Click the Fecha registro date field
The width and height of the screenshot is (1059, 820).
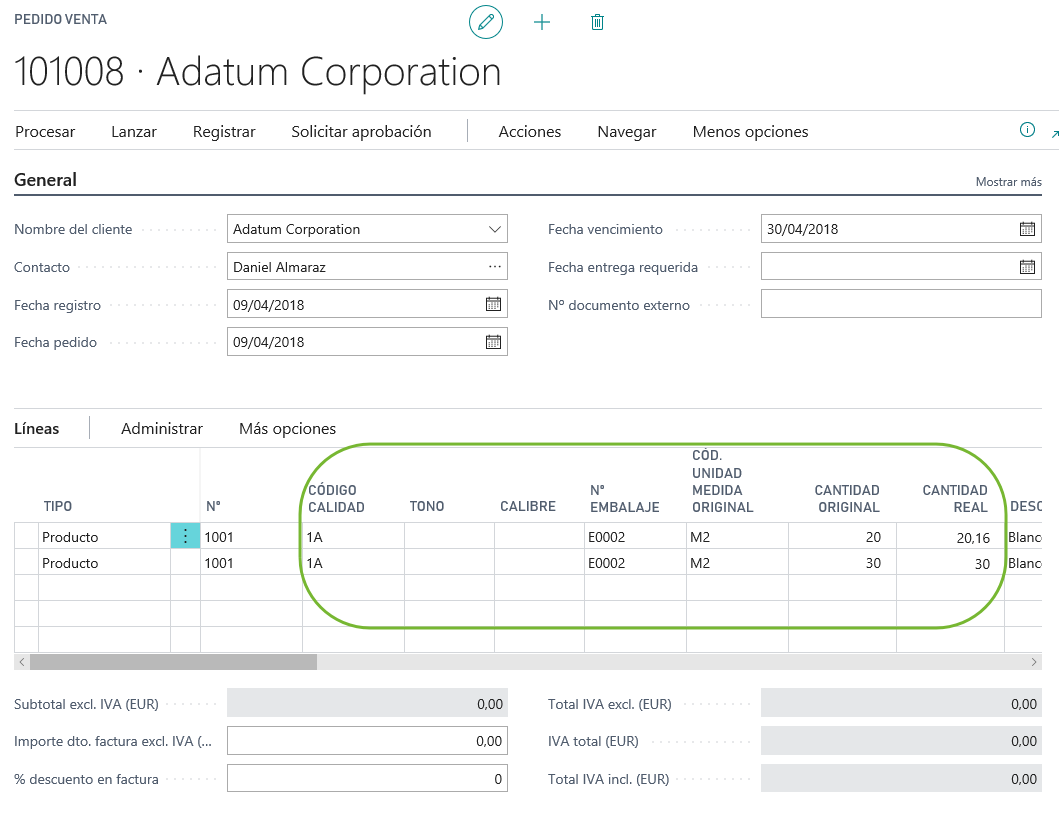(x=367, y=304)
